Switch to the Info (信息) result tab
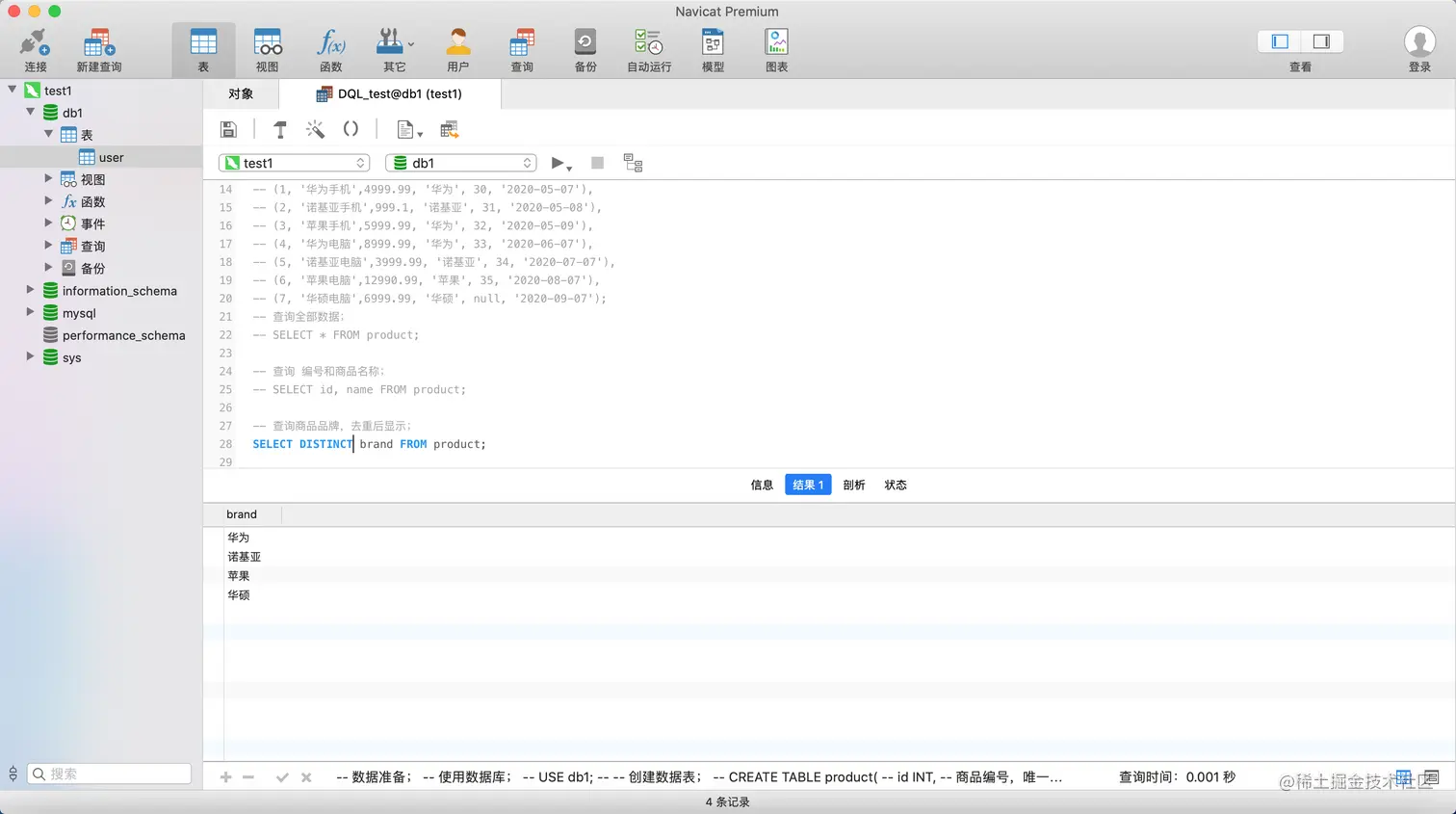The image size is (1456, 814). point(762,485)
